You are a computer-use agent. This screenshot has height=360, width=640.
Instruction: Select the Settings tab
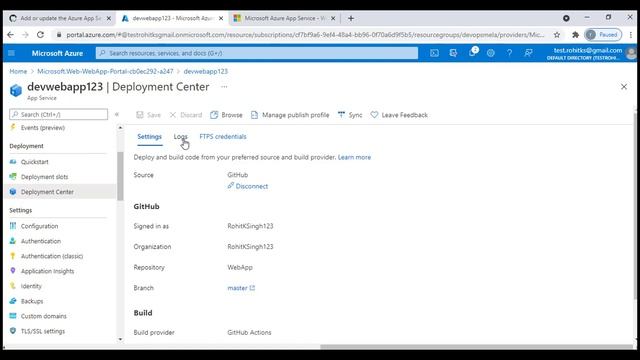(x=149, y=137)
